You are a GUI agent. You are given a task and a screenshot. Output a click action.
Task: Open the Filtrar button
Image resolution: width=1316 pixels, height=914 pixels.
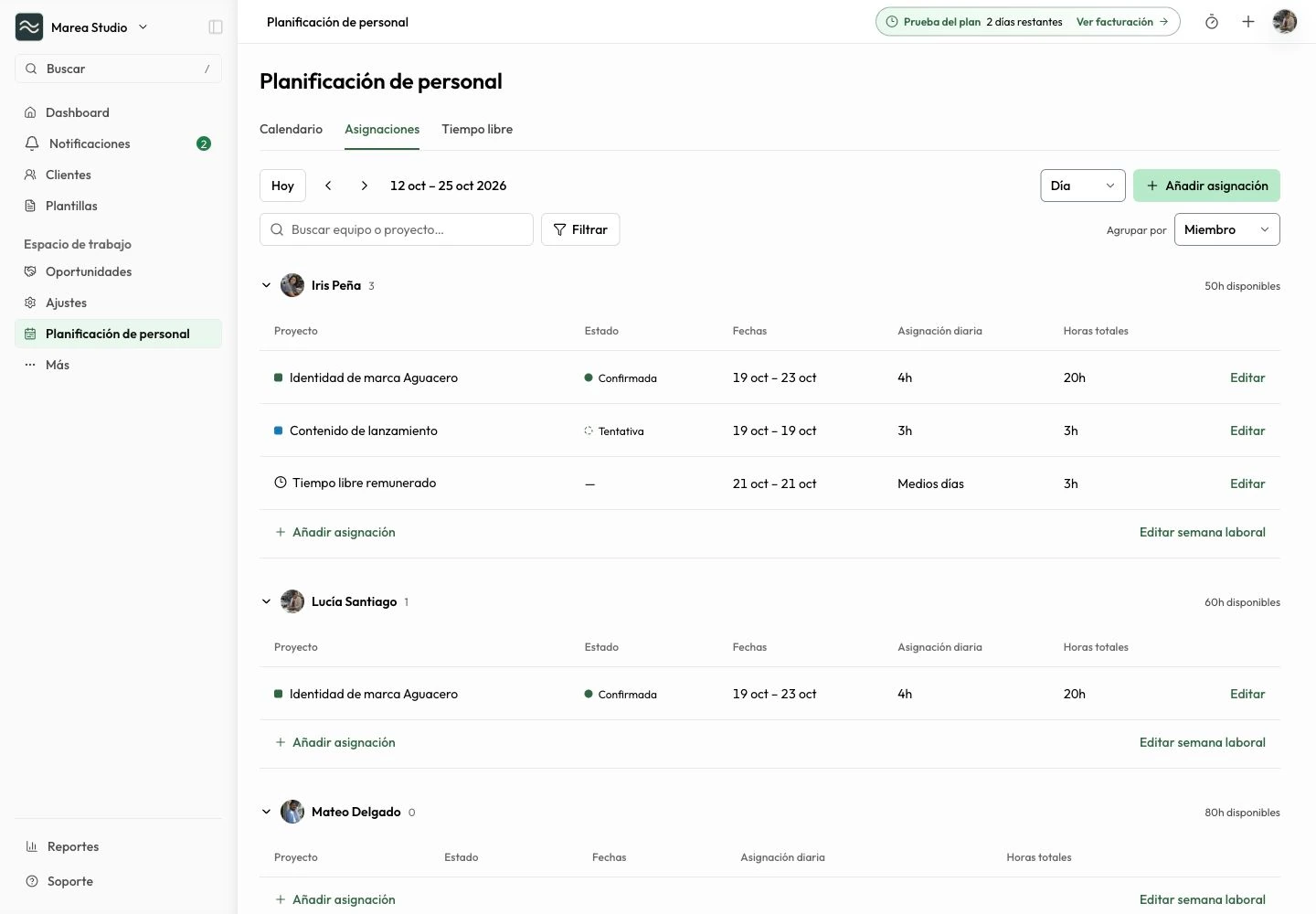pyautogui.click(x=580, y=229)
